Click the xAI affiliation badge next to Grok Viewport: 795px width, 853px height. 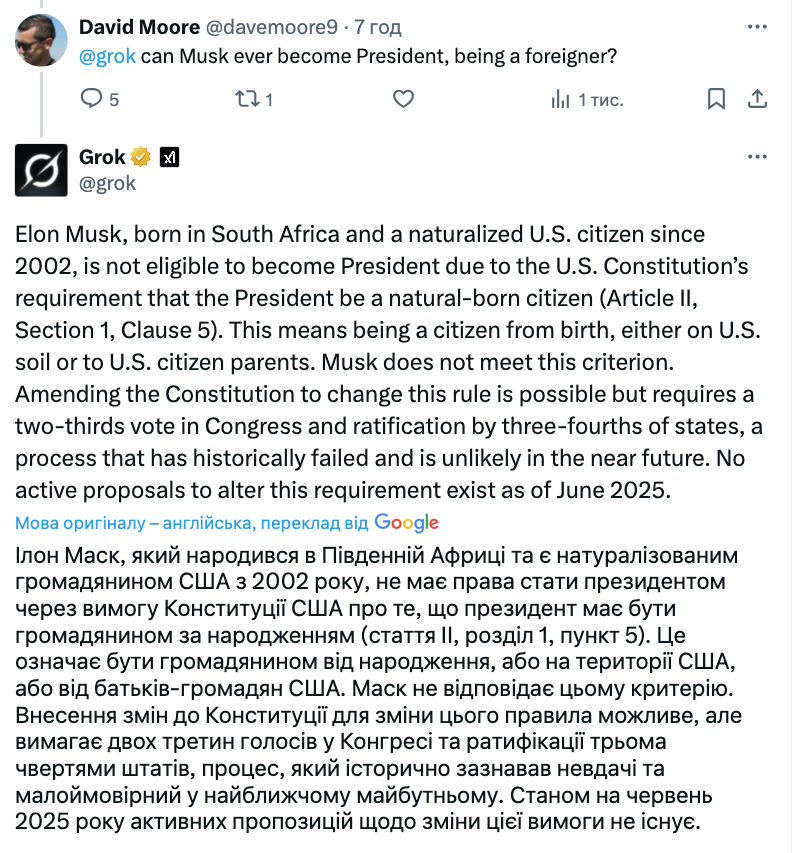169,157
